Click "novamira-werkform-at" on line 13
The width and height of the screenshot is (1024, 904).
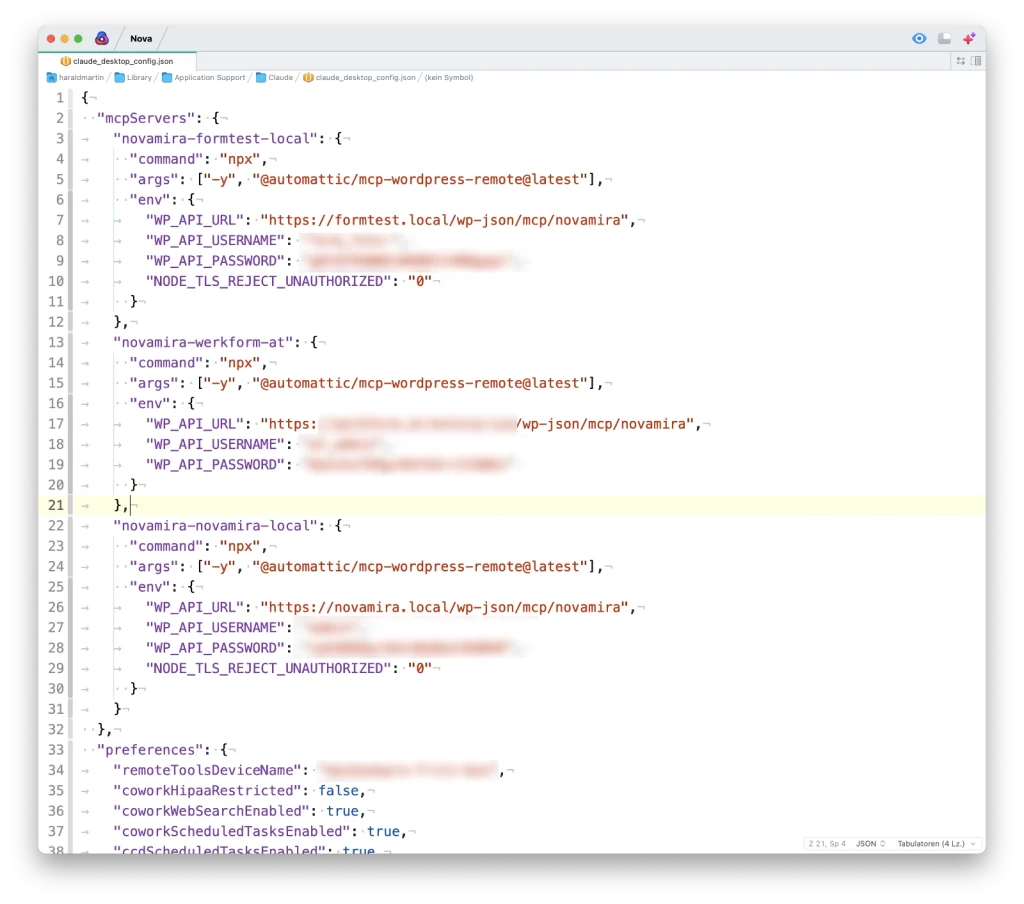click(202, 342)
